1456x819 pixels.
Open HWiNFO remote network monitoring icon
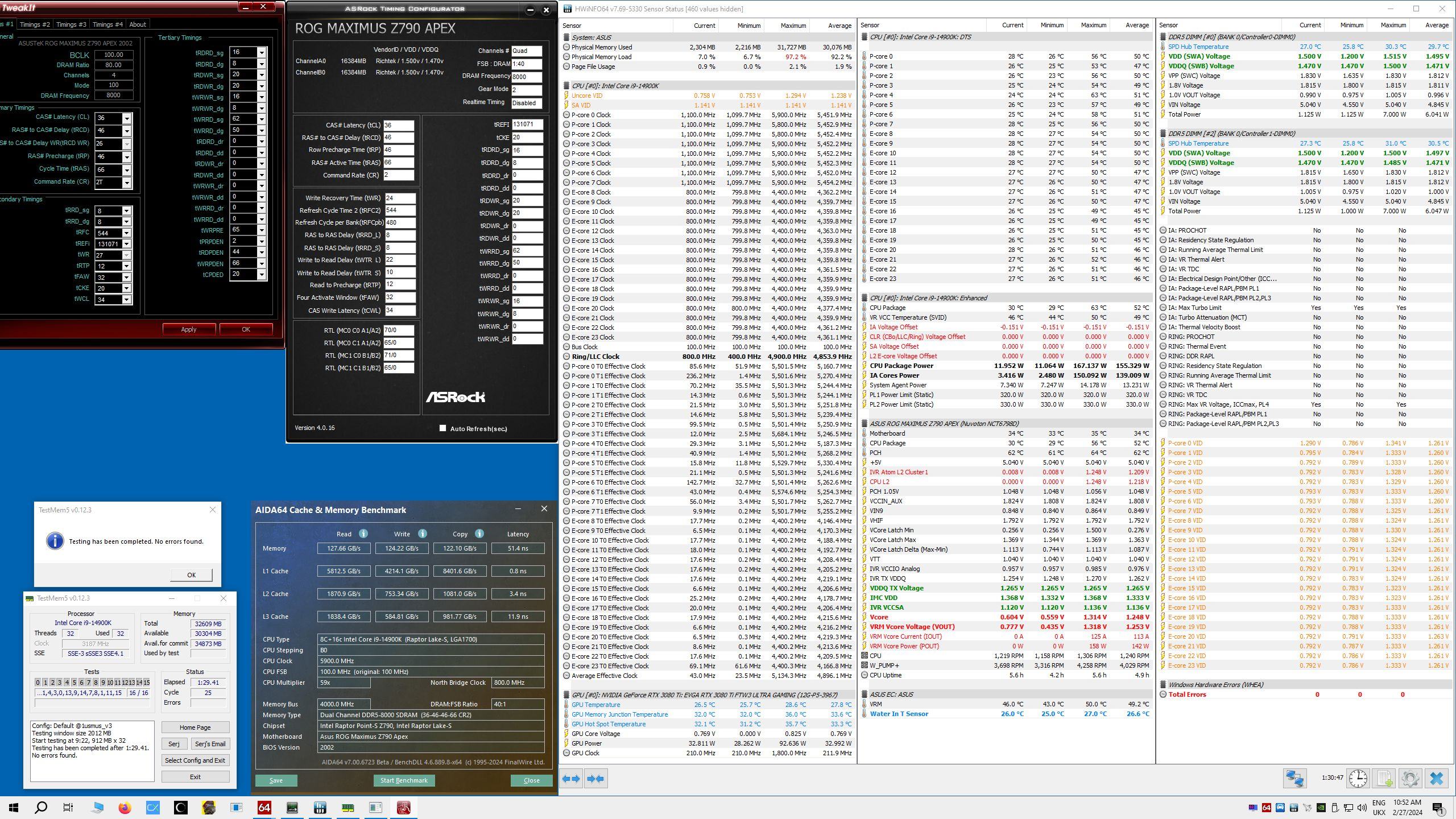(1294, 778)
